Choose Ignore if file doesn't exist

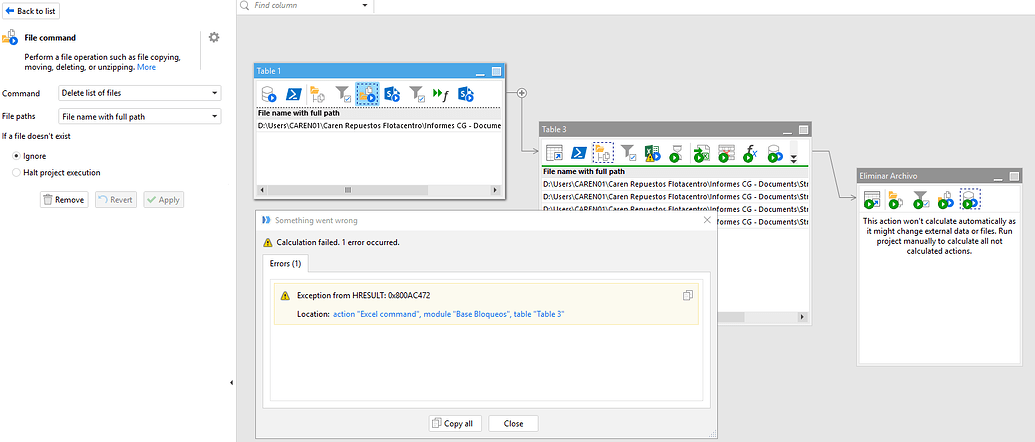17,156
